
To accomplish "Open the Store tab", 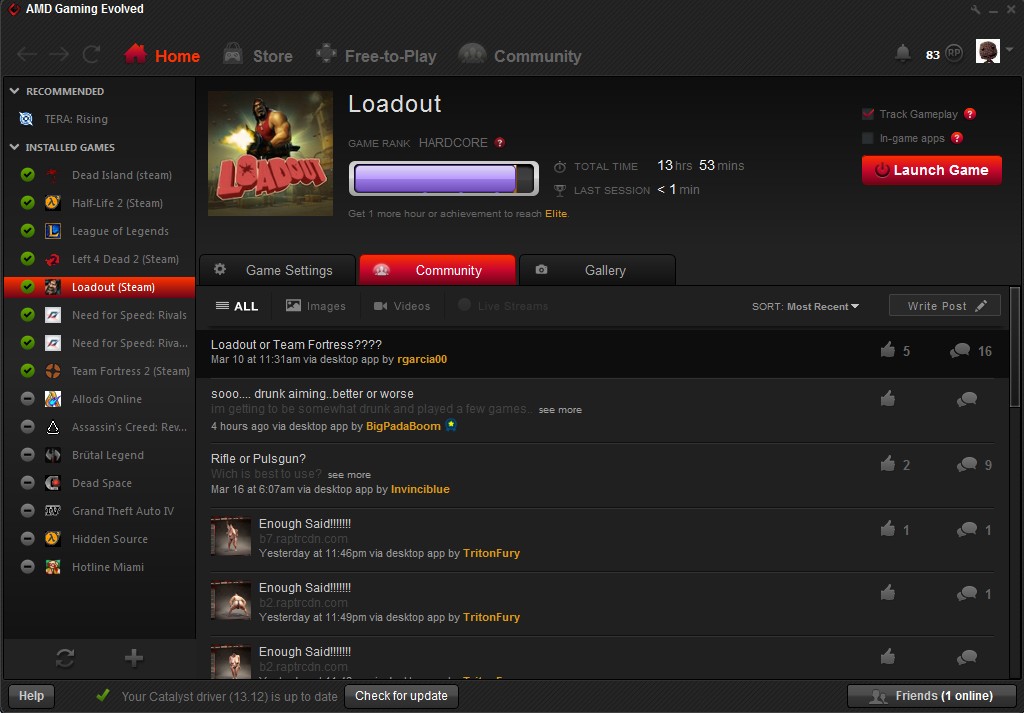I will click(x=258, y=55).
